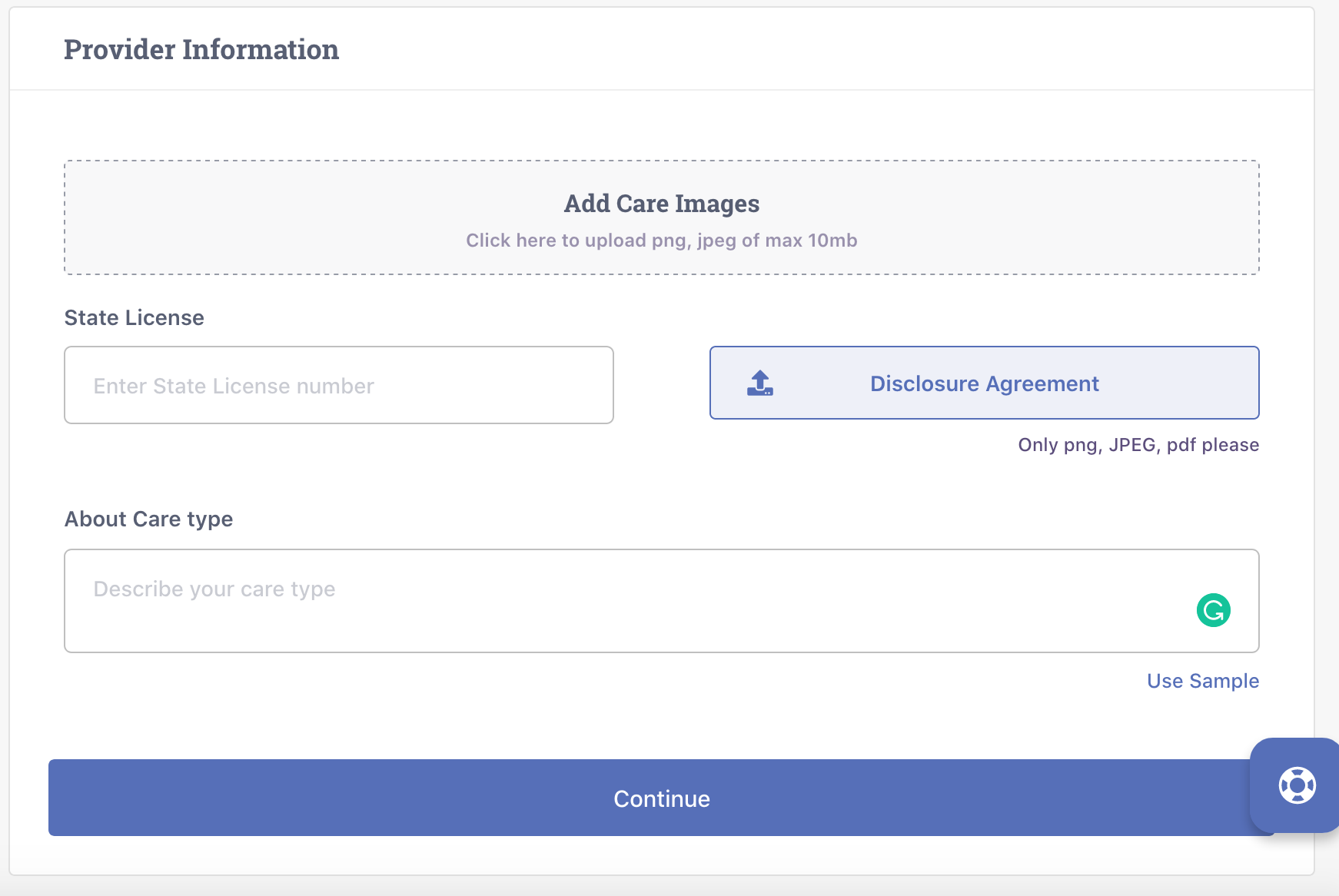Click the Disclosure Agreement label text
This screenshot has height=896, width=1339.
point(984,383)
